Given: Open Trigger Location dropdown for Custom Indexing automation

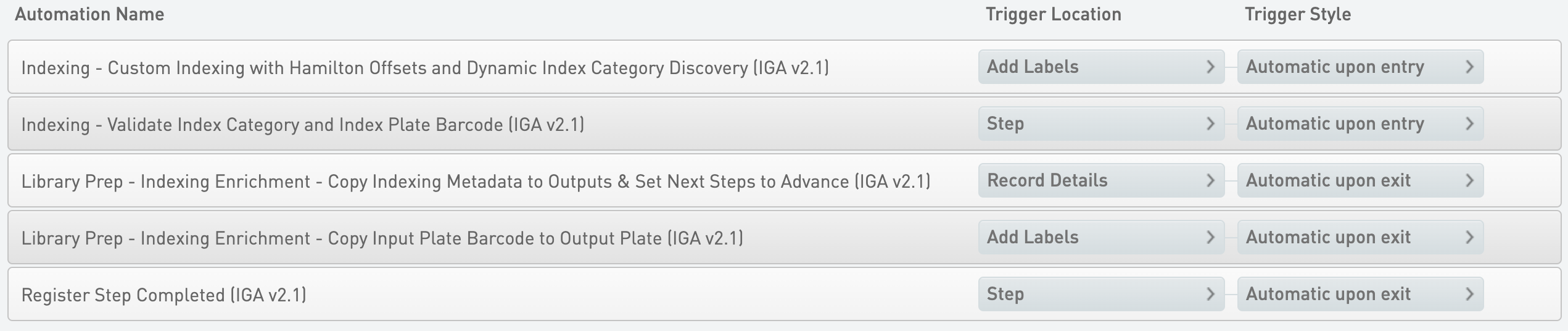Looking at the screenshot, I should 1100,67.
